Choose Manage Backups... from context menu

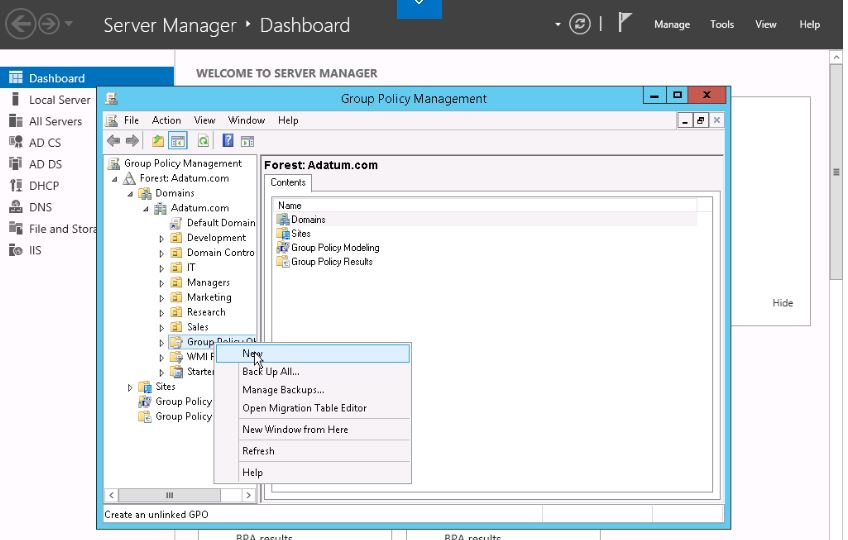click(x=313, y=390)
